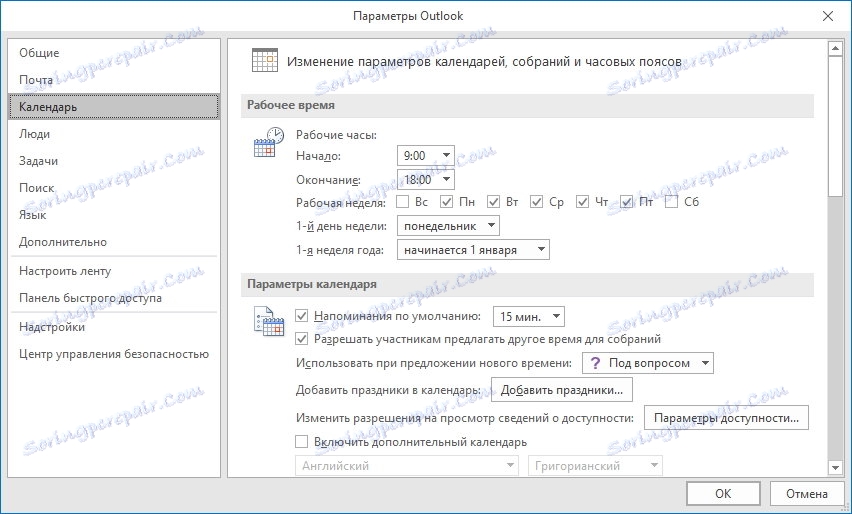This screenshot has height=514, width=852.
Task: Enable the Сб working day checkbox
Action: tap(672, 202)
